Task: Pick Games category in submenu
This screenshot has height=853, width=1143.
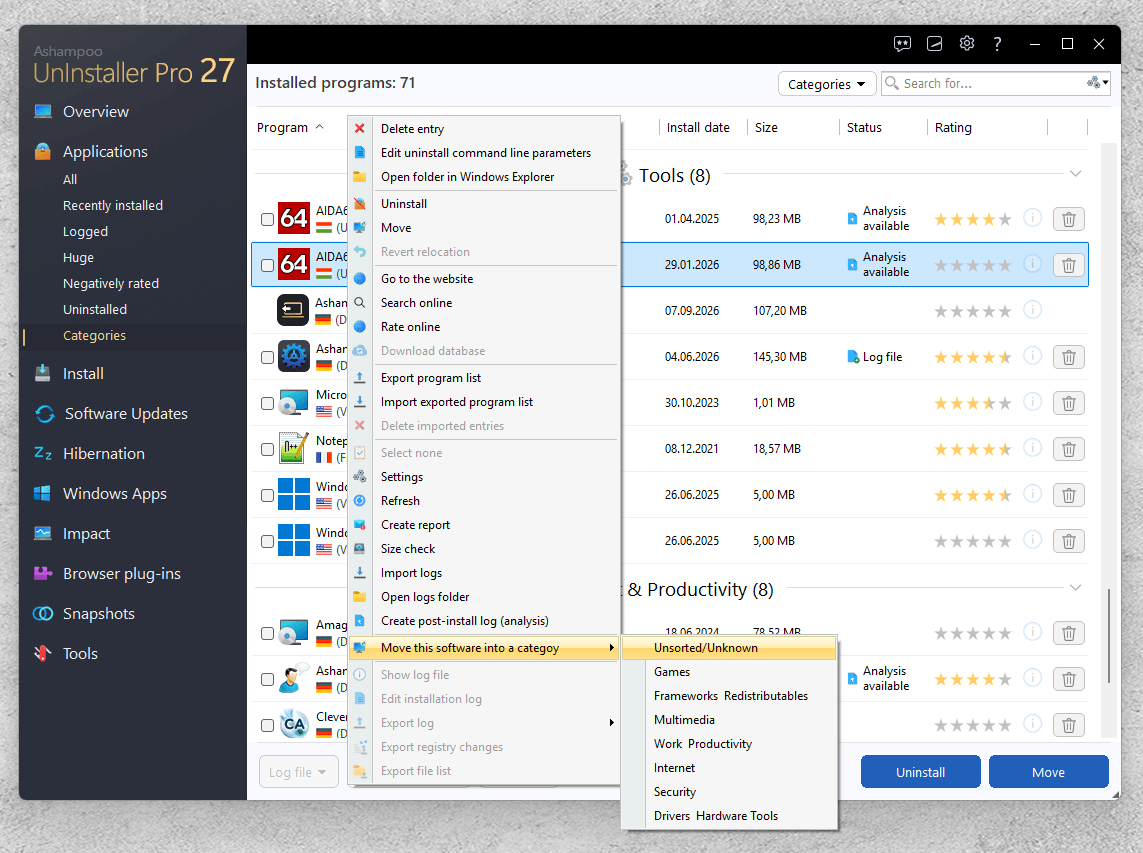Action: [672, 671]
